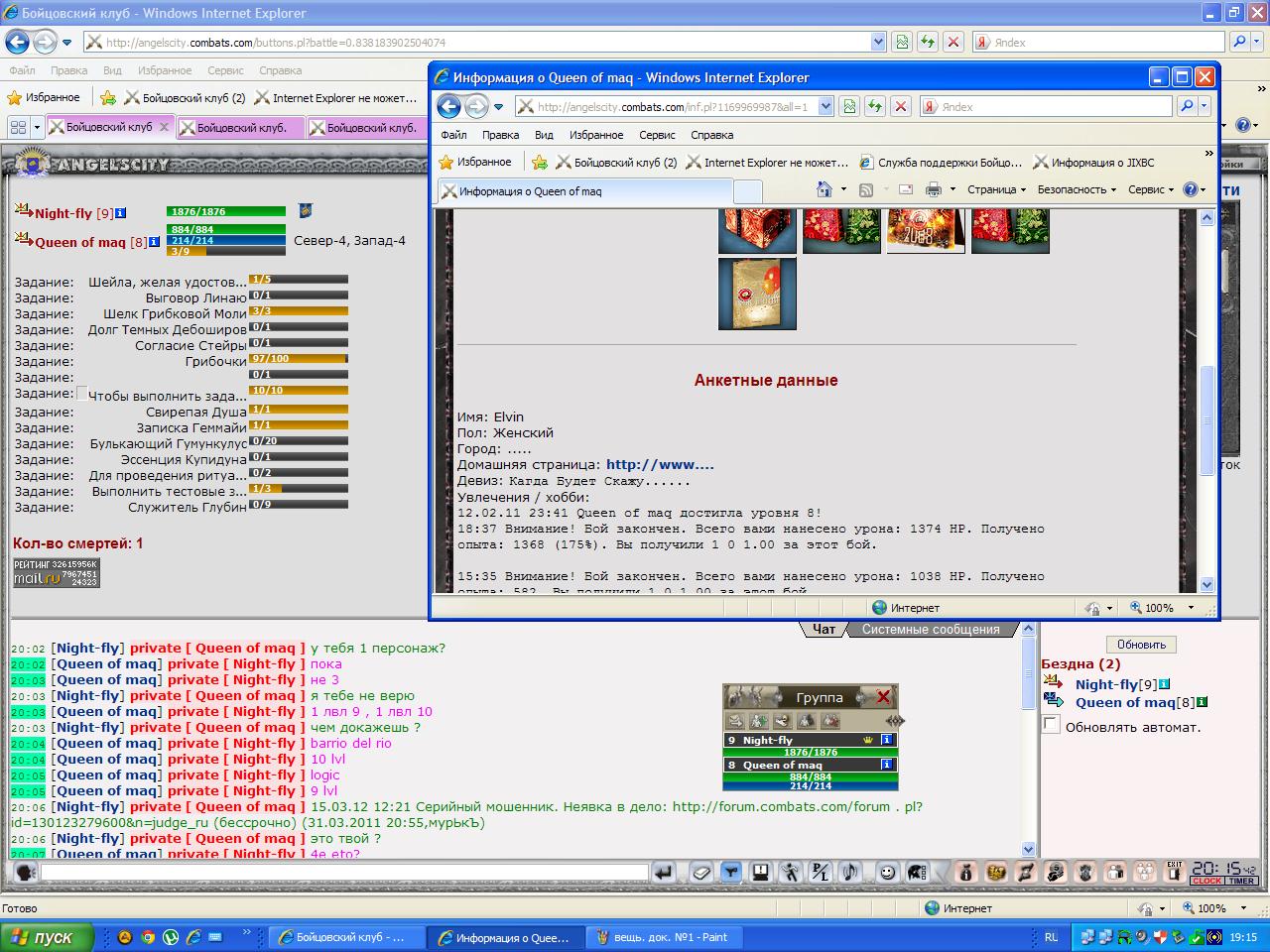Close the Группа panel with red X
Screen dimensions: 1270x952
tap(883, 697)
